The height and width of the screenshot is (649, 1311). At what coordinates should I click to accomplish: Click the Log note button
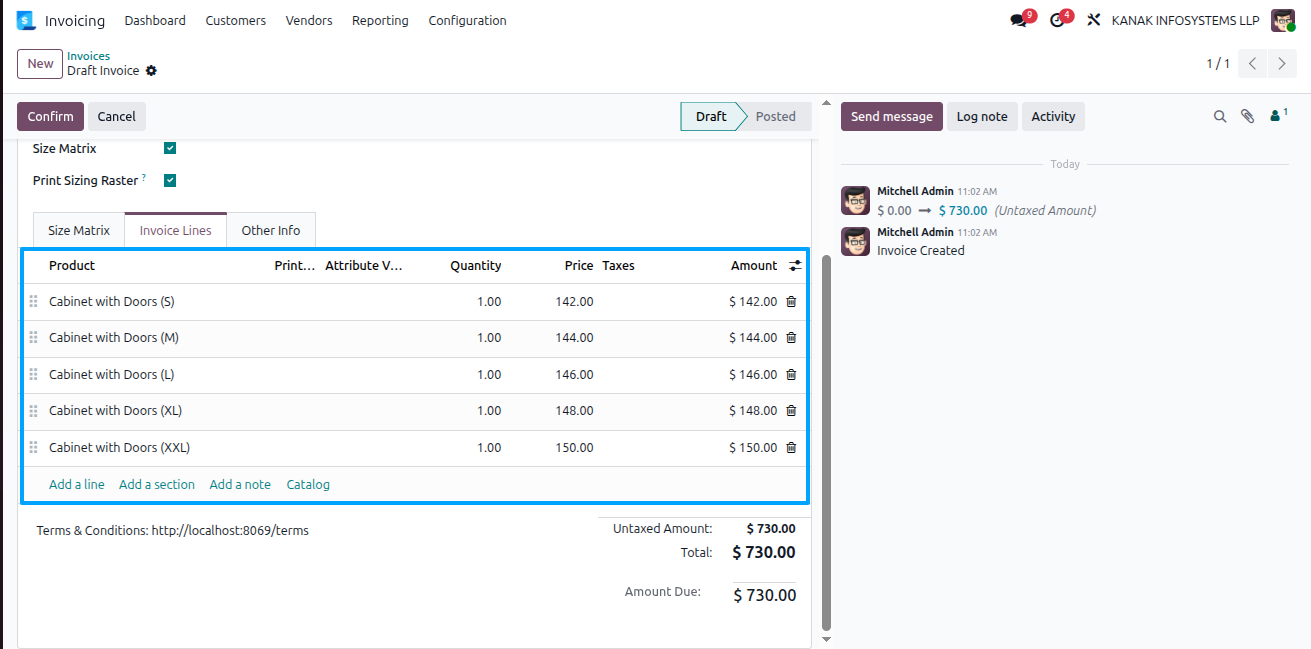pyautogui.click(x=982, y=116)
